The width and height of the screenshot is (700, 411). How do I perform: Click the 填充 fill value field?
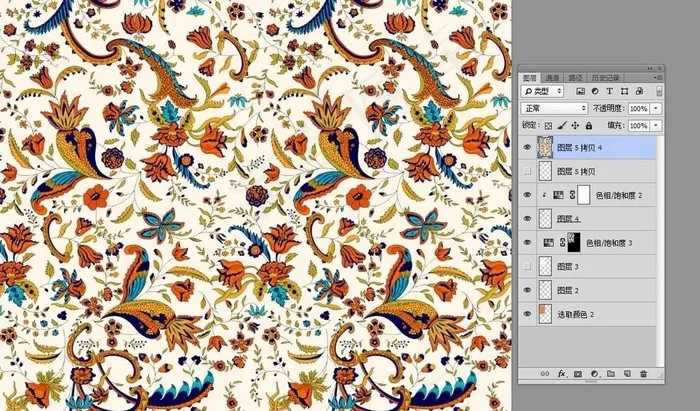[x=638, y=126]
